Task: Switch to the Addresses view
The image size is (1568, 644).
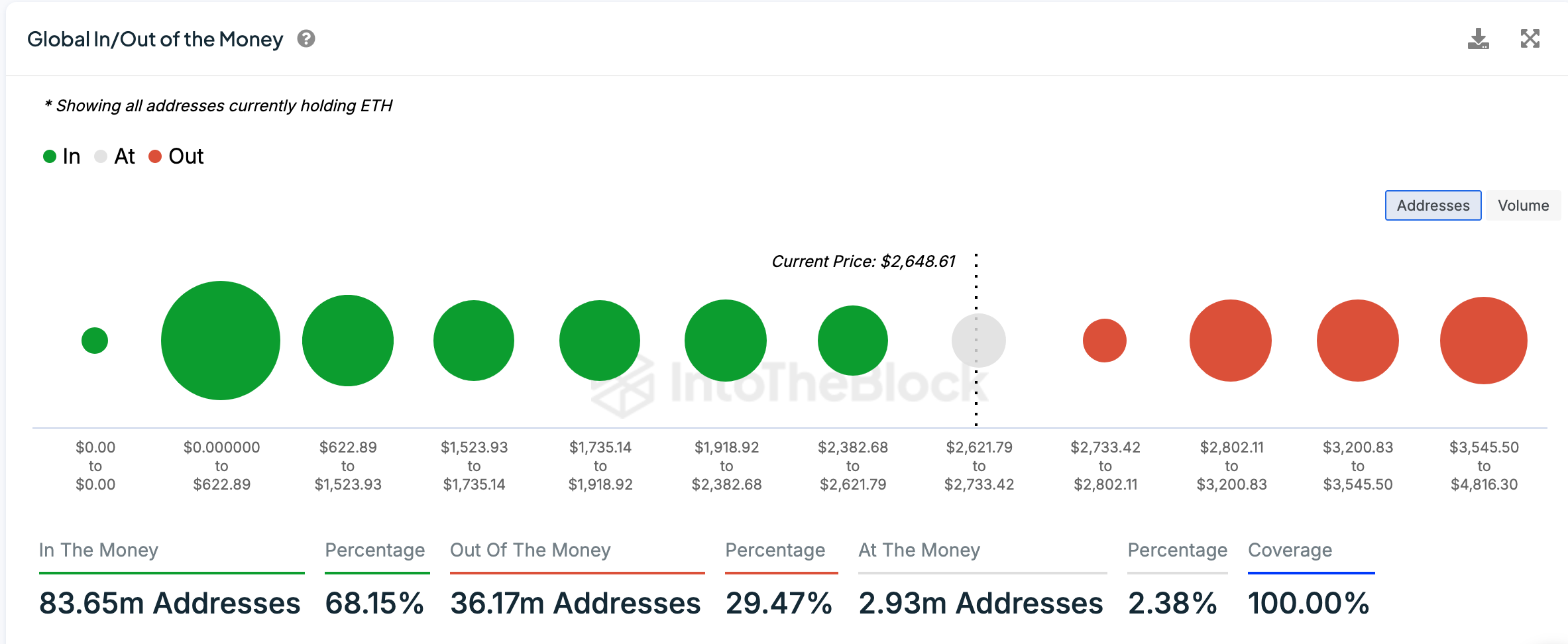Action: tap(1433, 205)
